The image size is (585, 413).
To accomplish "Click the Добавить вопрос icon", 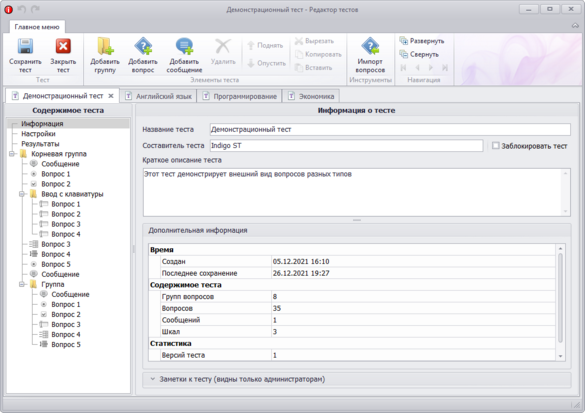I will pyautogui.click(x=143, y=46).
